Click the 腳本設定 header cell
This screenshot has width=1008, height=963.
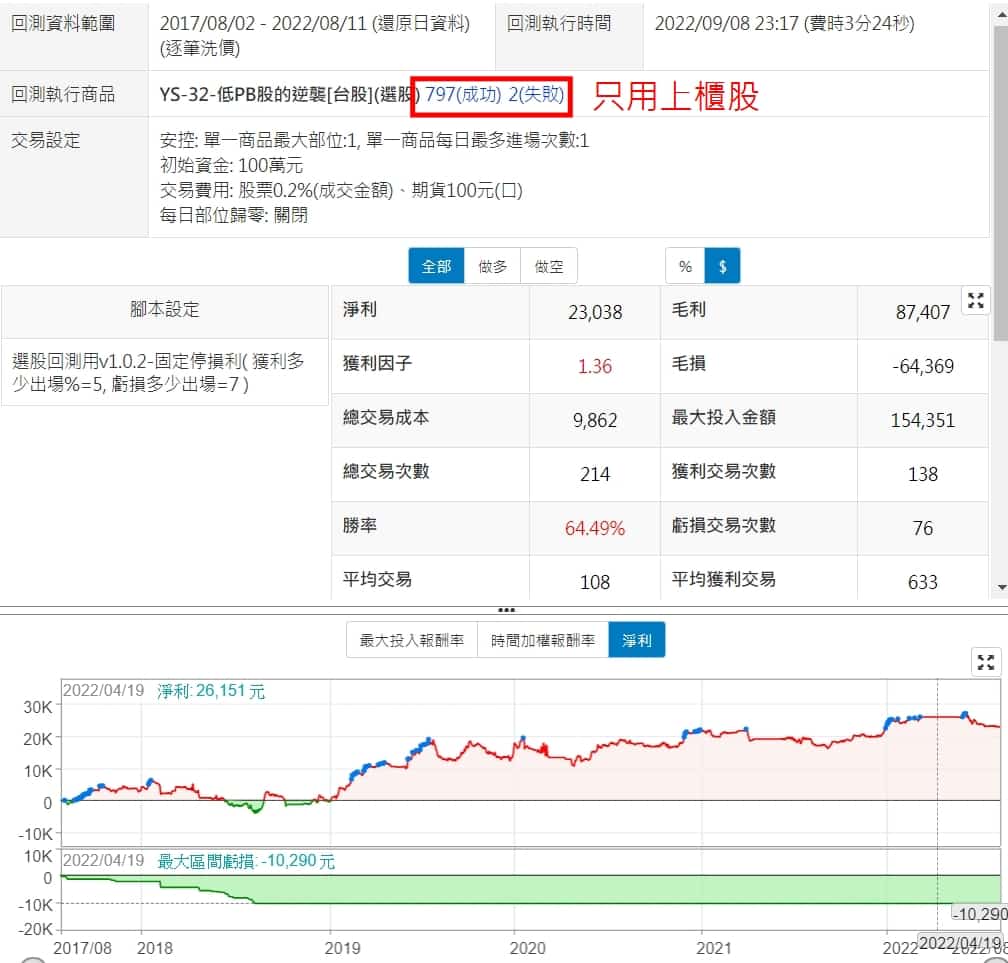pos(165,310)
